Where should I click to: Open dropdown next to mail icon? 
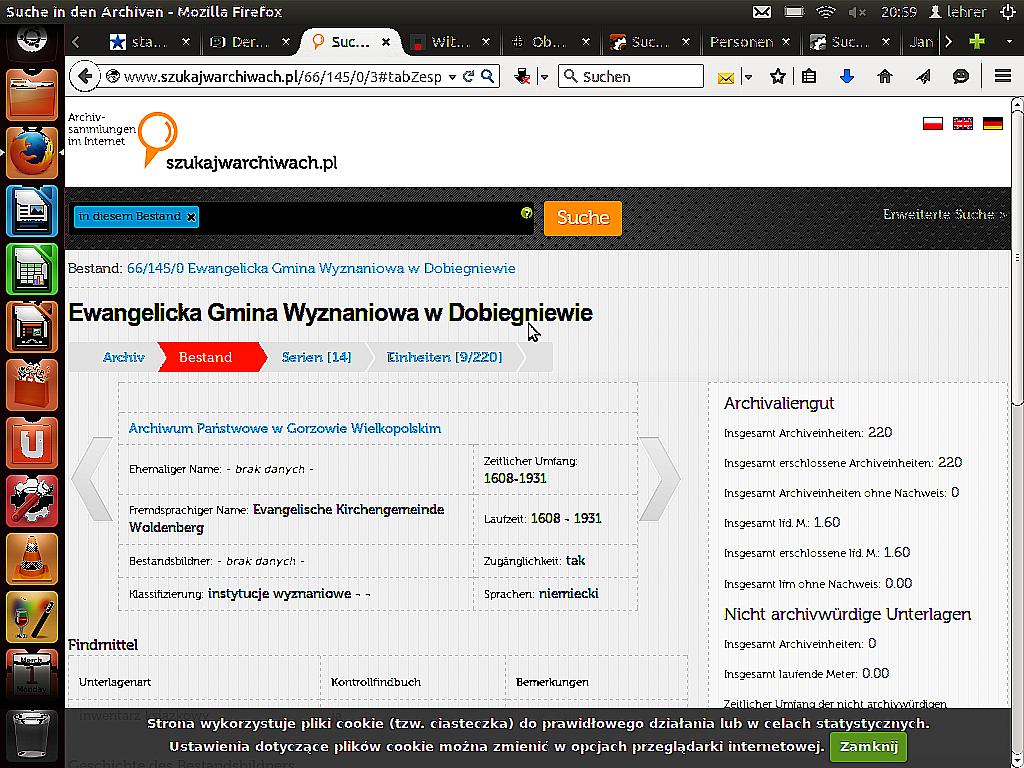coord(747,77)
